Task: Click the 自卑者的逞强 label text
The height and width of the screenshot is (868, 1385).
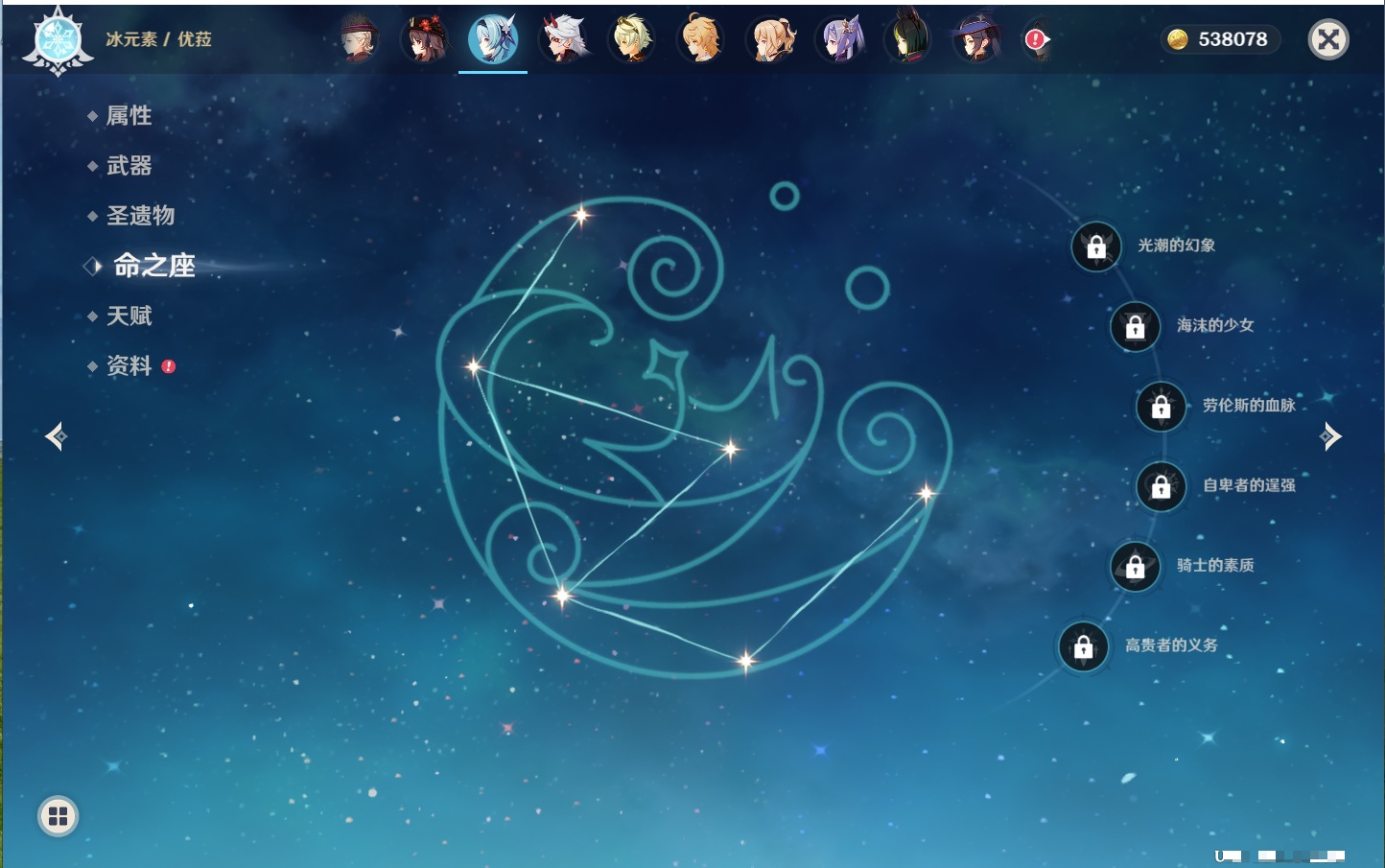Action: coord(1249,485)
